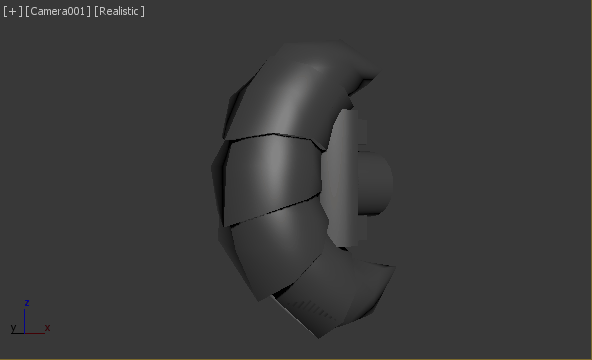Click the blue vertical Z axis line
Screen dimensions: 592x360
pos(25,321)
